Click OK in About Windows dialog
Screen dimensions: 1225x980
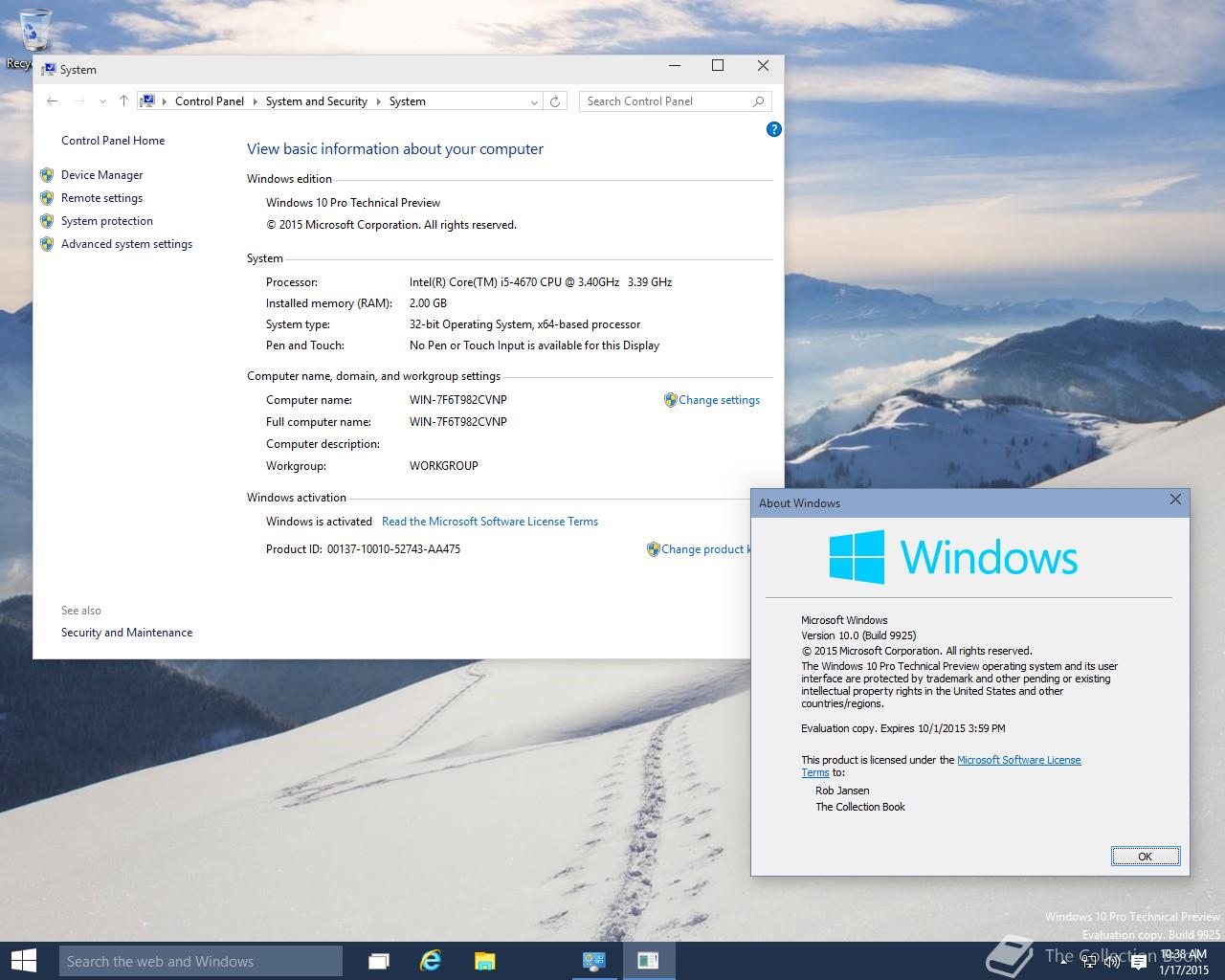tap(1146, 857)
